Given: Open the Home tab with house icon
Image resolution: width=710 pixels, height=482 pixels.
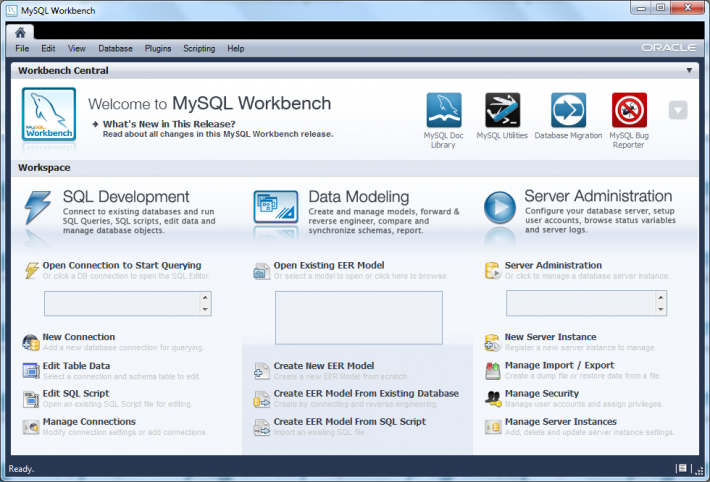Looking at the screenshot, I should point(20,32).
